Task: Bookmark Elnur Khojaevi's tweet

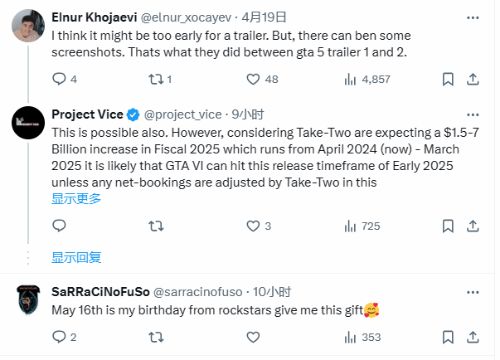Action: 448,79
